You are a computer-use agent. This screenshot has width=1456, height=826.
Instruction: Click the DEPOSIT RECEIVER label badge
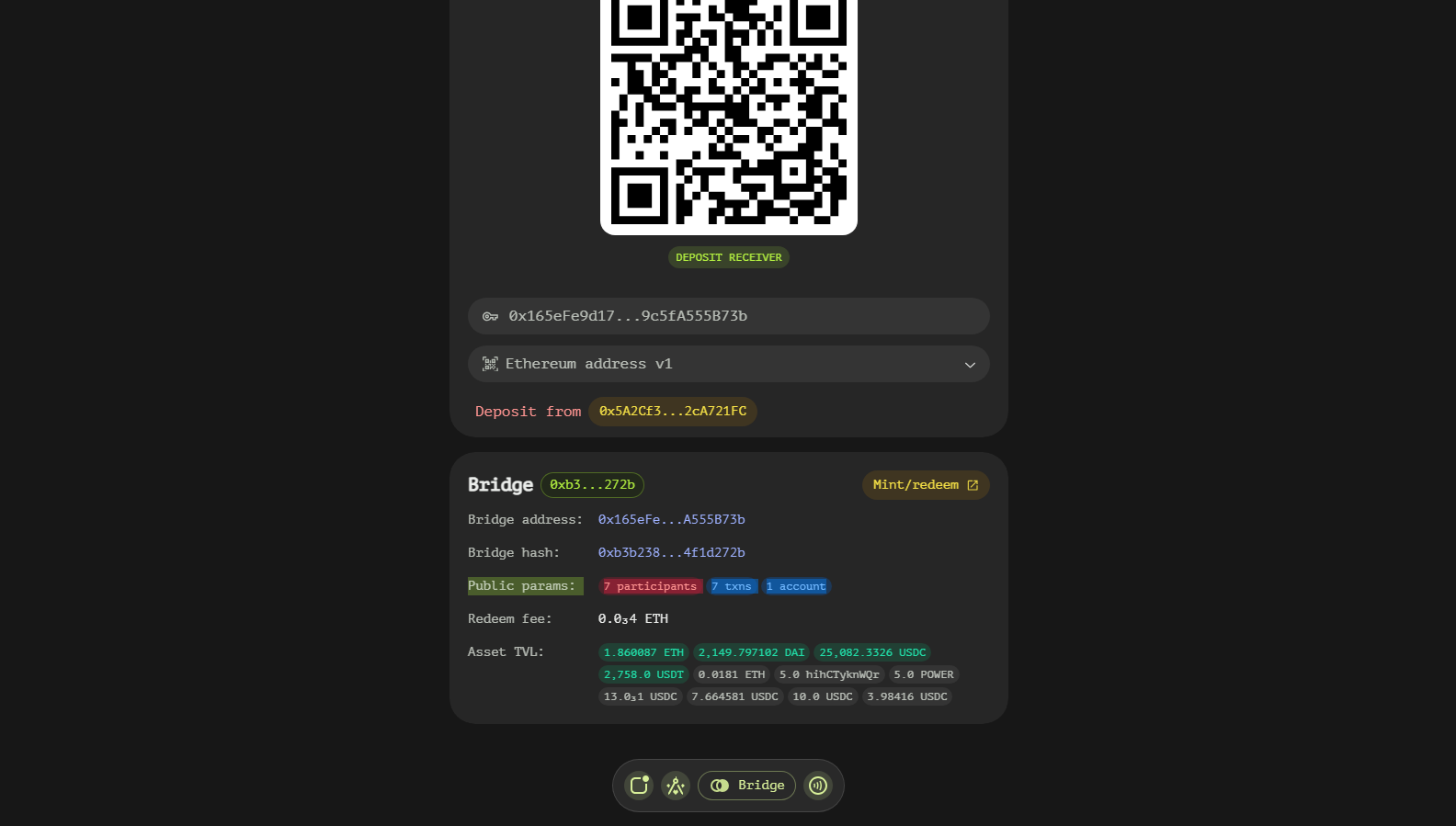coord(729,257)
